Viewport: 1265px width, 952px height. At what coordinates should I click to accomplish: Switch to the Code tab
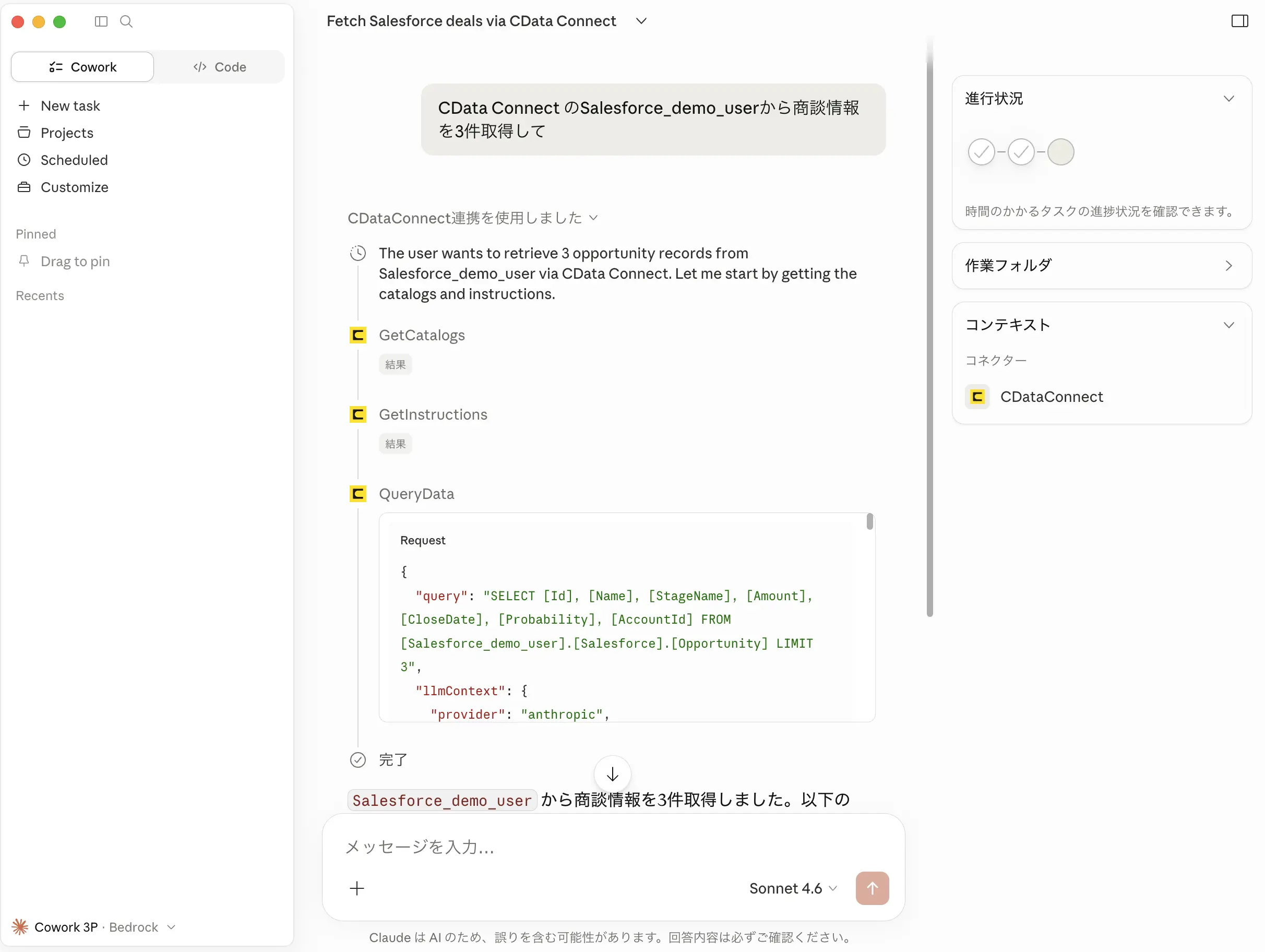click(x=220, y=67)
